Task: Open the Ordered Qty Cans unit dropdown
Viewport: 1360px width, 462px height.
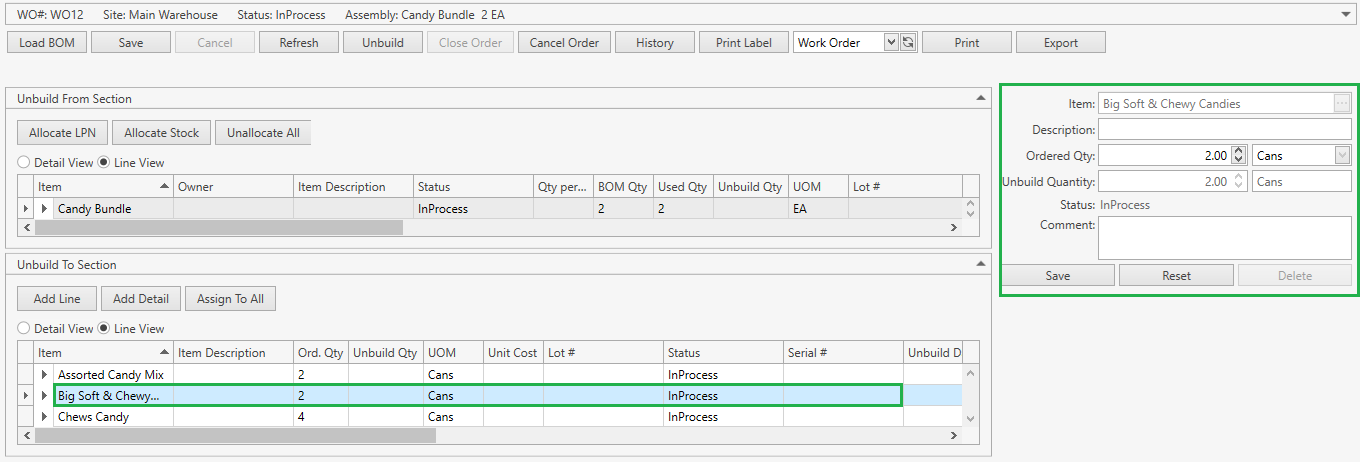Action: [x=1341, y=155]
